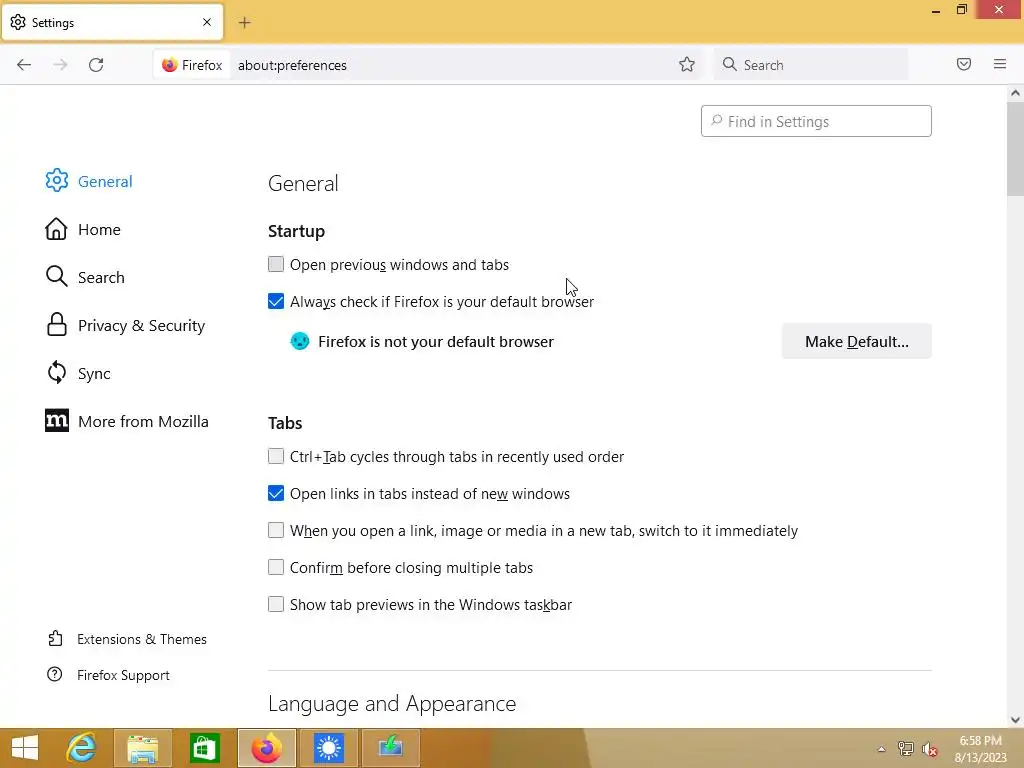Click the Tabs heading text
The height and width of the screenshot is (768, 1024).
click(285, 423)
